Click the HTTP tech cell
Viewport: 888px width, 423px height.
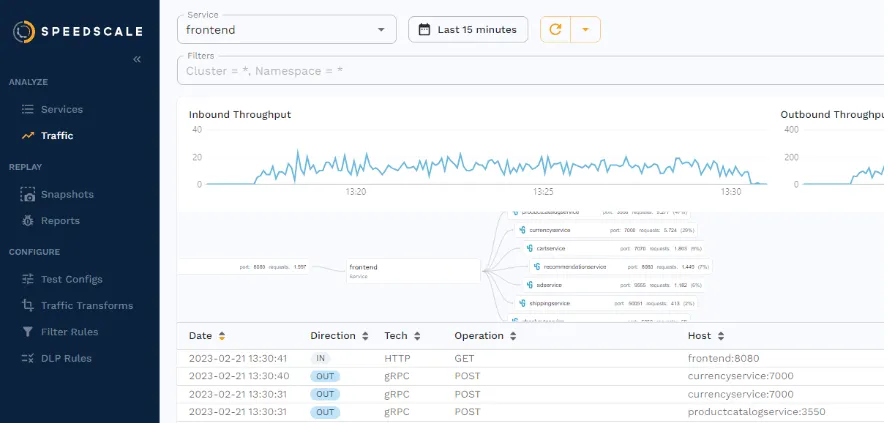[397, 358]
